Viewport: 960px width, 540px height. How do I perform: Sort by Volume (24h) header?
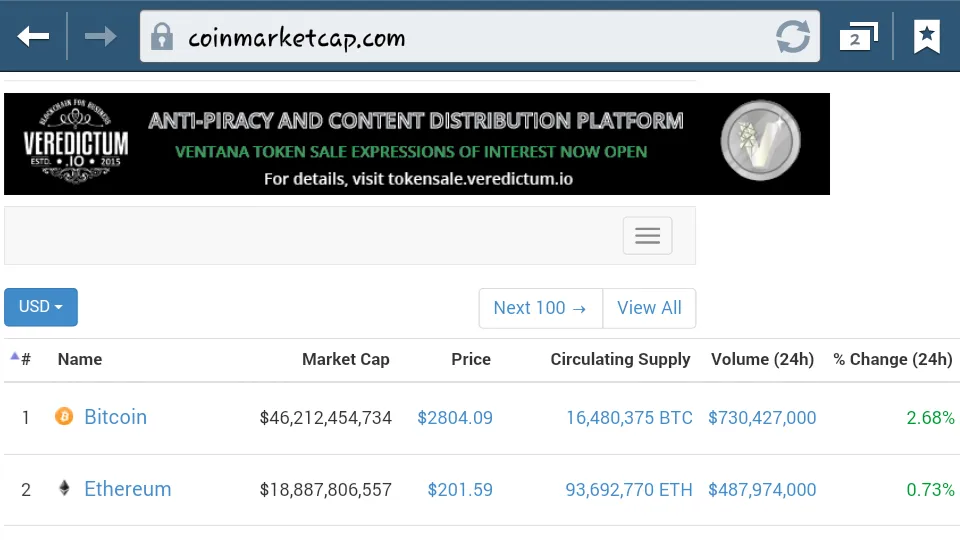pos(762,359)
